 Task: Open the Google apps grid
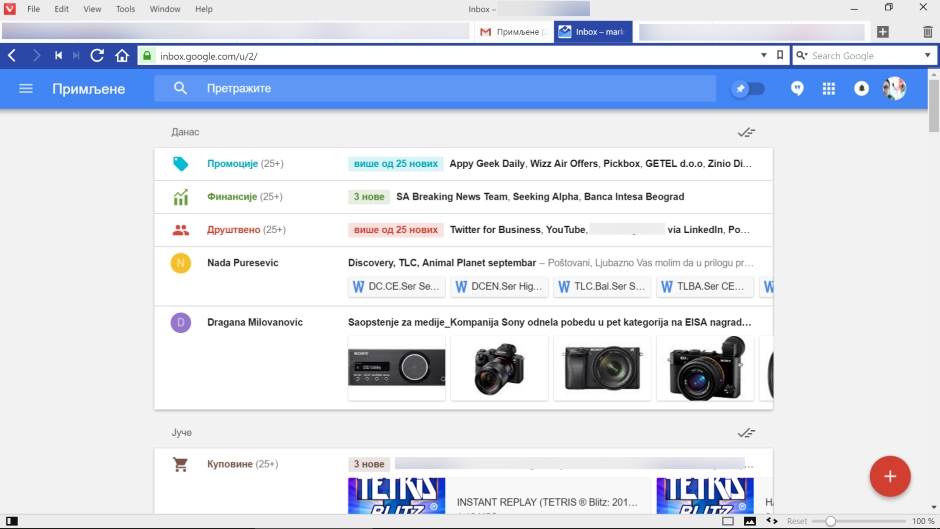tap(828, 89)
